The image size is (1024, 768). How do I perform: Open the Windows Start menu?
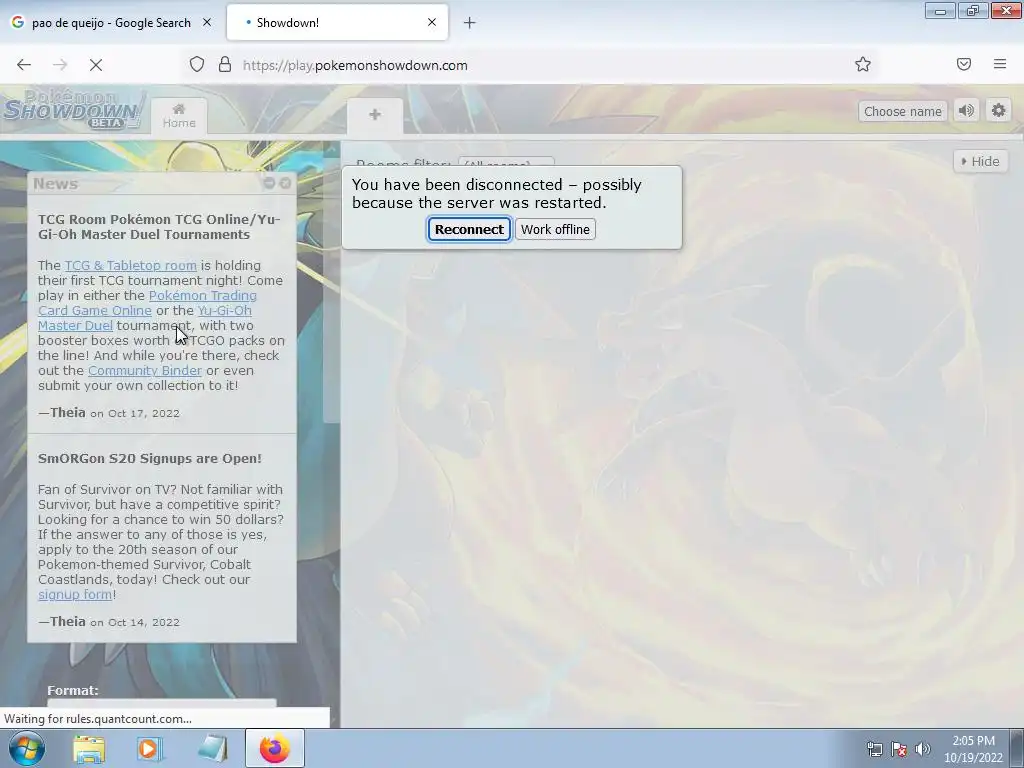click(27, 748)
